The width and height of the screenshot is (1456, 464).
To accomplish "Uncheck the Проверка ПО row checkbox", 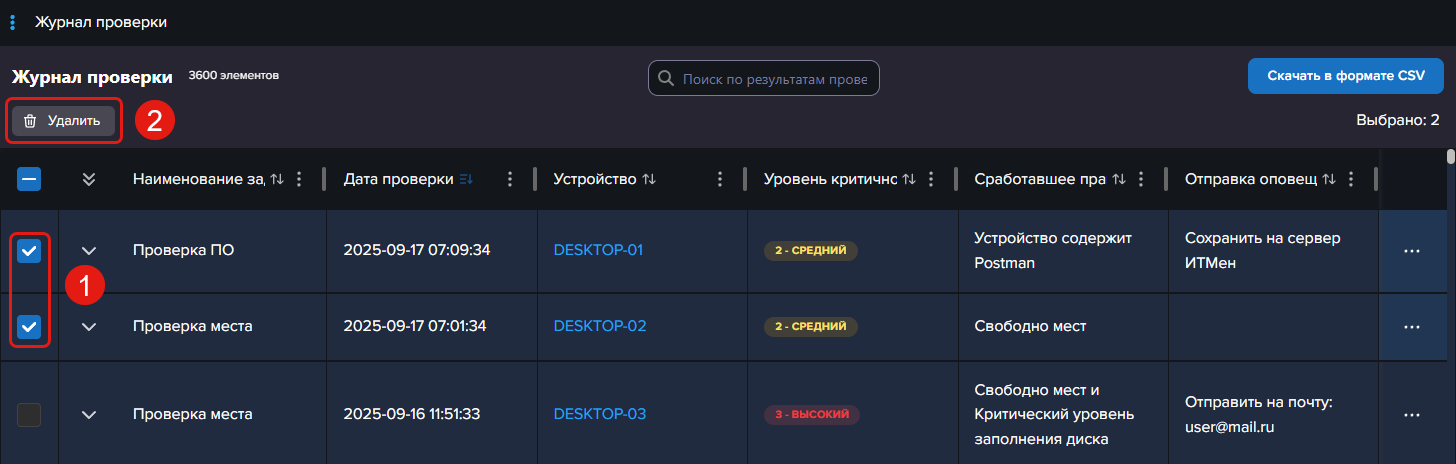I will (29, 251).
